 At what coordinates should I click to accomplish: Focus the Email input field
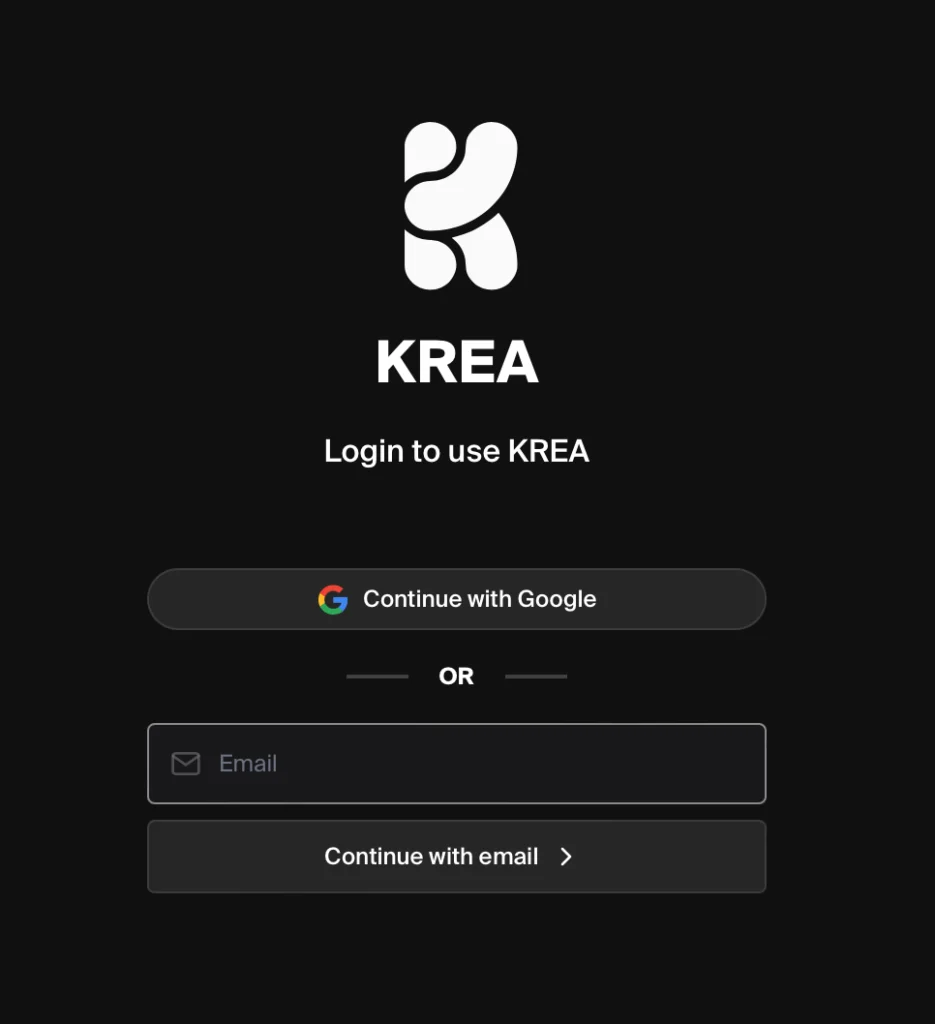tap(456, 763)
